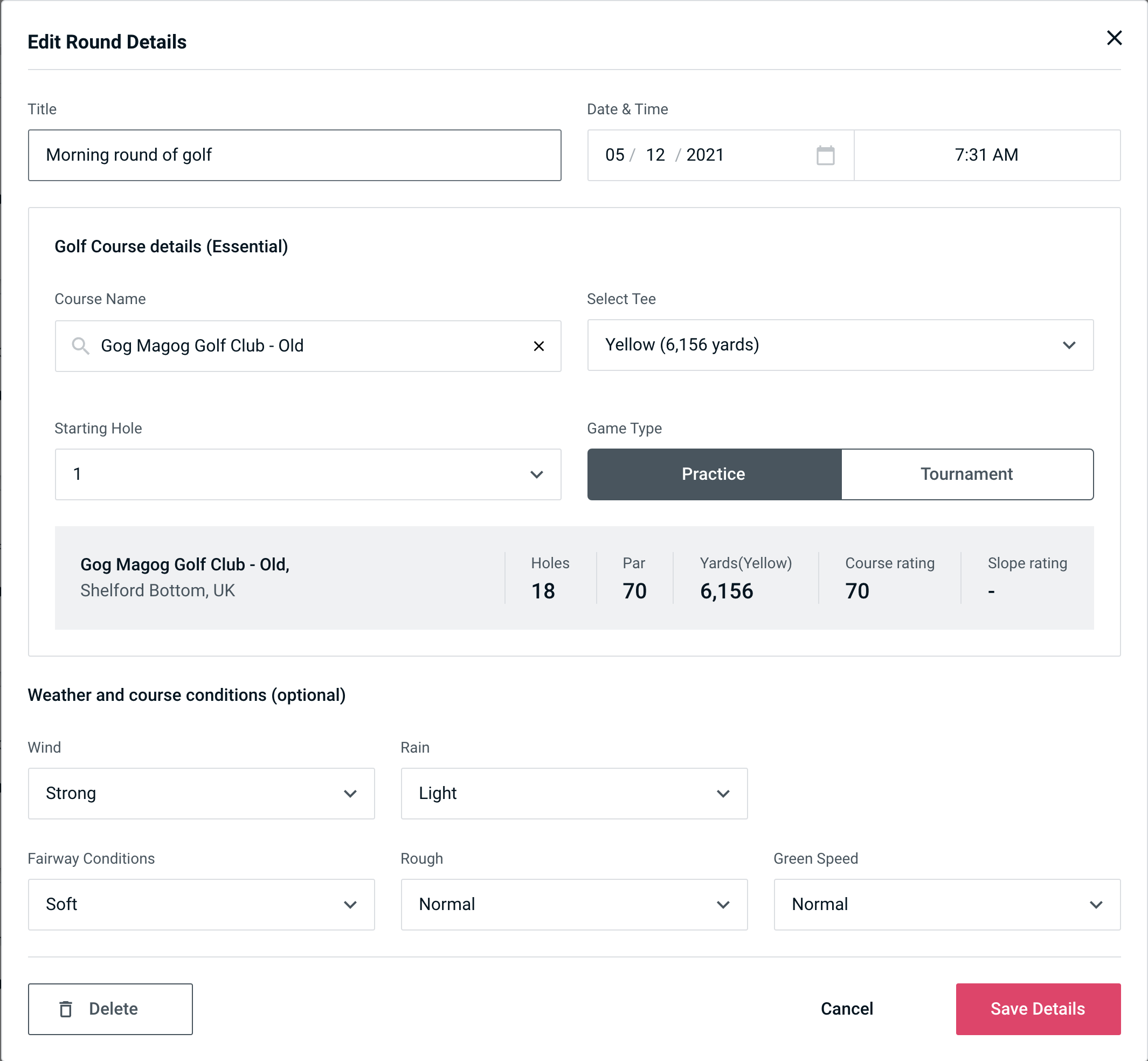Click the Wind dropdown expand arrow
The height and width of the screenshot is (1061, 1148).
(351, 793)
